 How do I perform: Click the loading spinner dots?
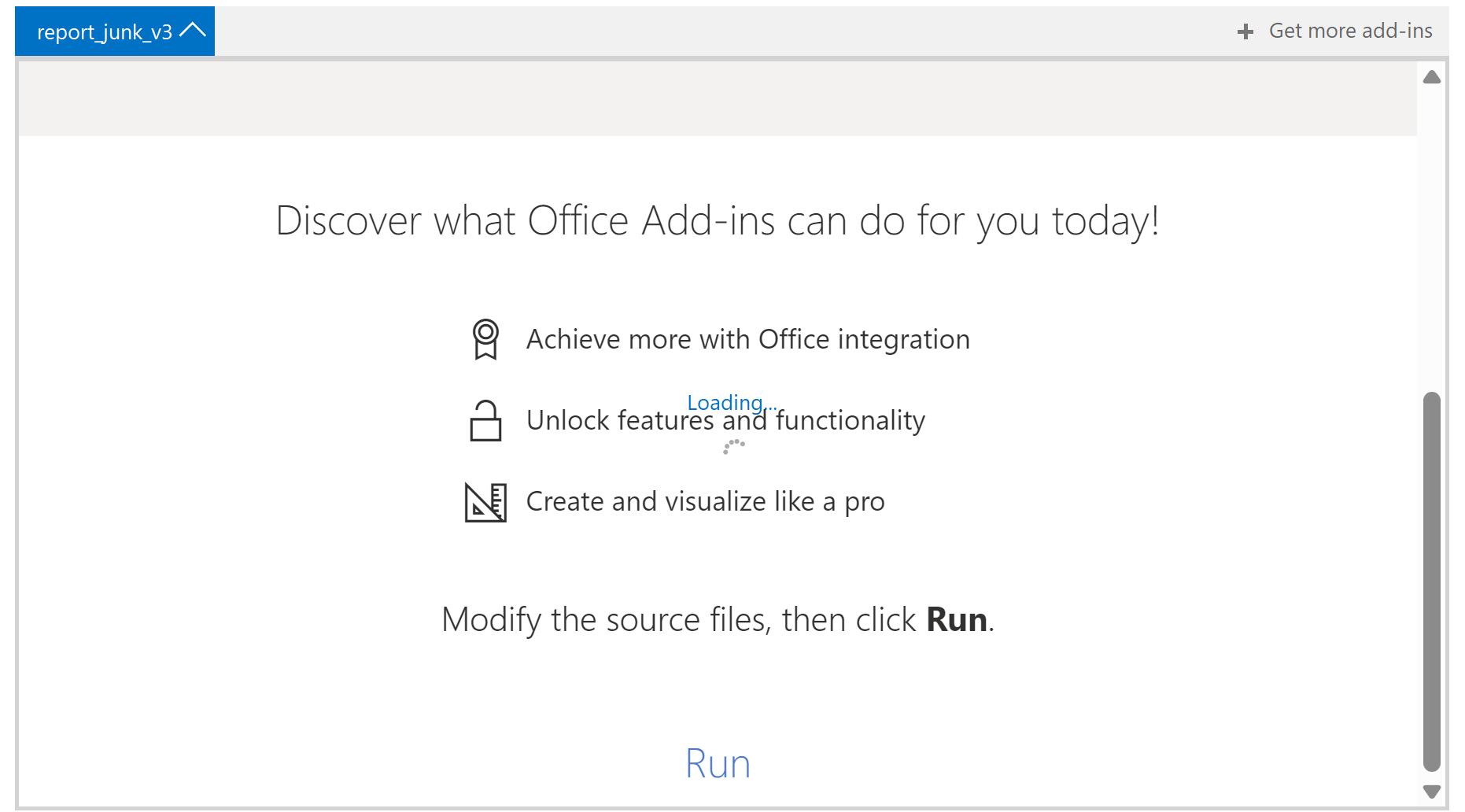pyautogui.click(x=733, y=446)
